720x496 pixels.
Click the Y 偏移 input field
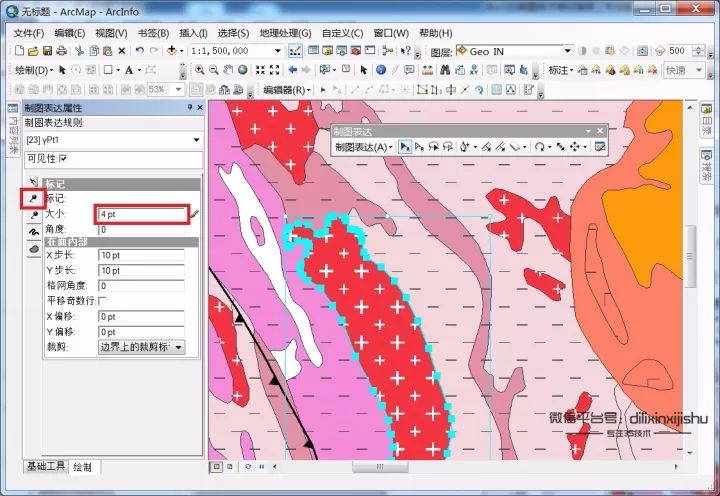142,332
